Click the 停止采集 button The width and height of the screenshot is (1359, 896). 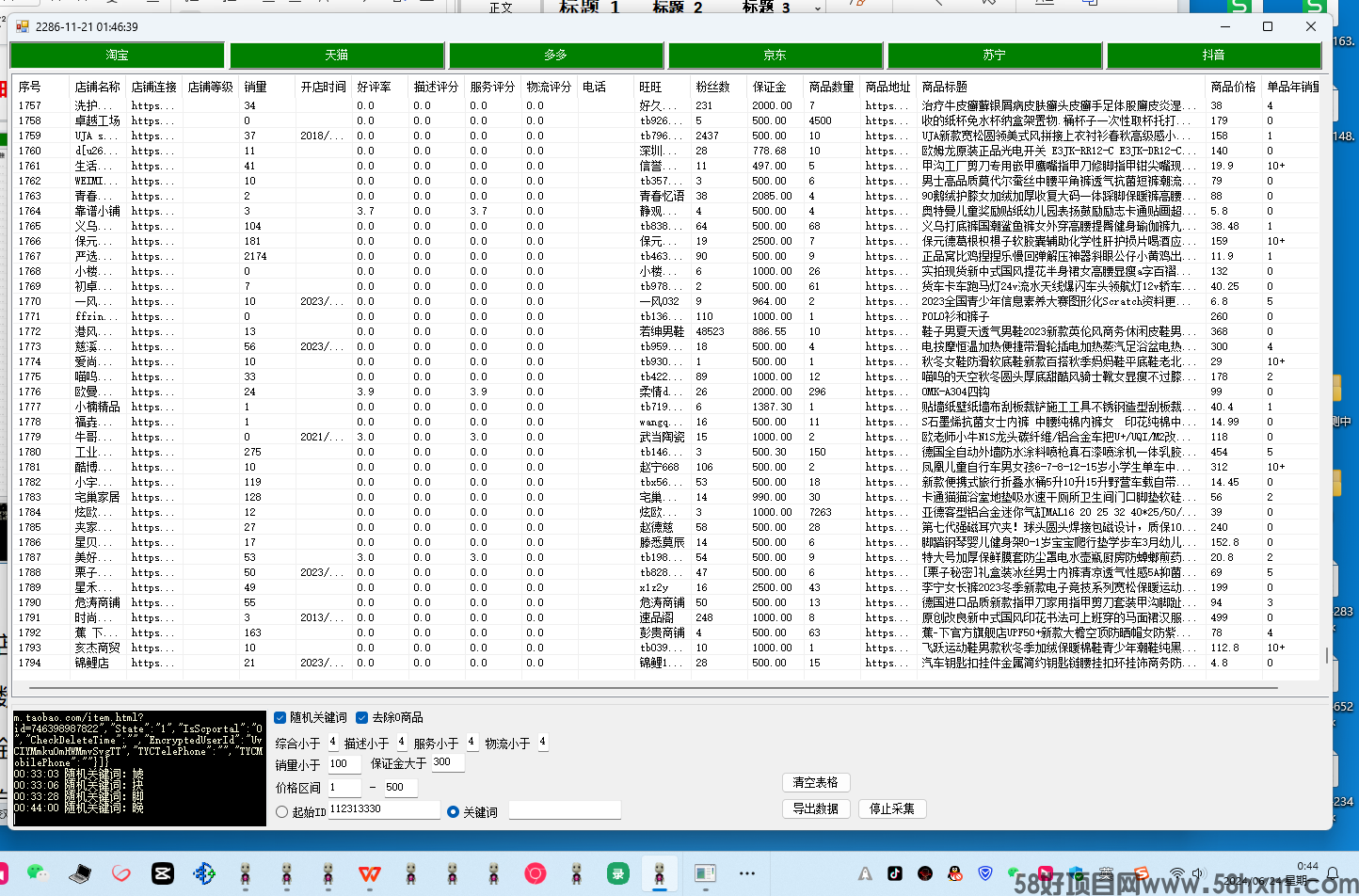pos(892,808)
